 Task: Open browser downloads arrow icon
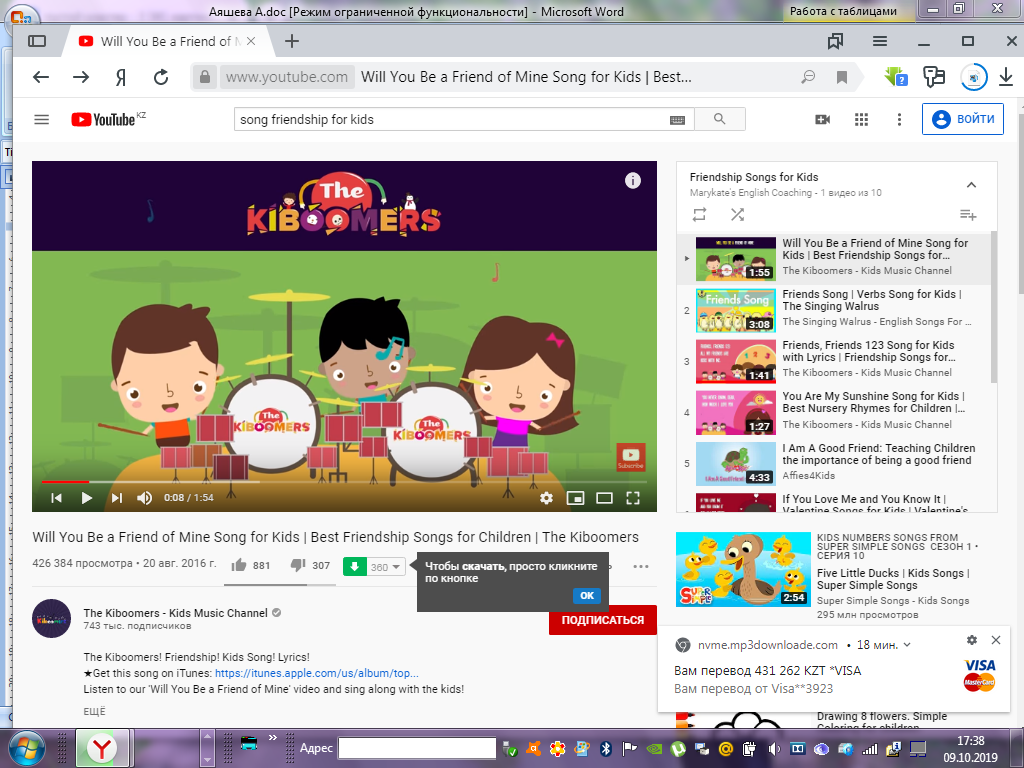click(x=1006, y=77)
